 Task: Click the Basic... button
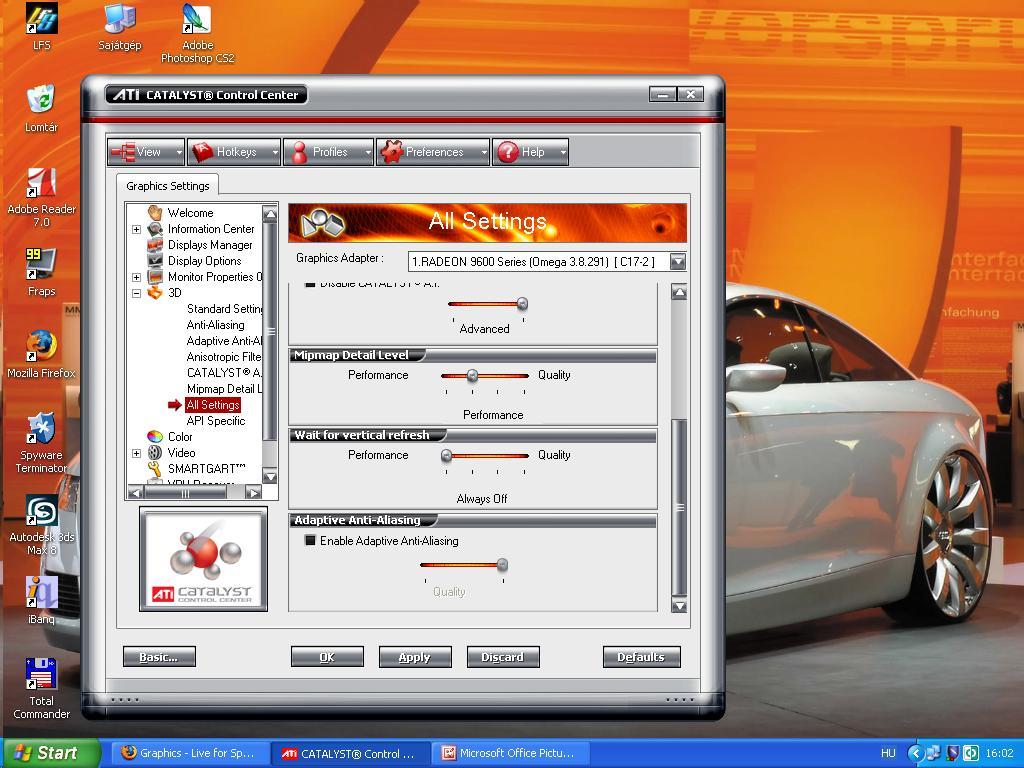coord(159,657)
